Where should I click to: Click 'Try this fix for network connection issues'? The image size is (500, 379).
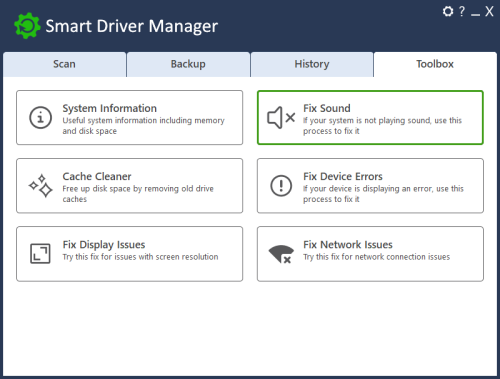376,257
